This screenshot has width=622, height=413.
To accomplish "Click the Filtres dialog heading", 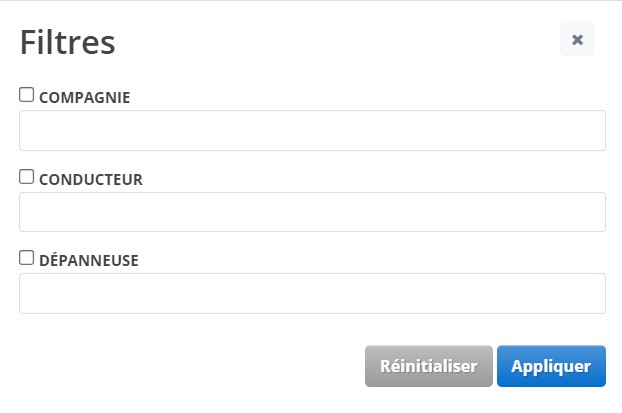I will 67,42.
